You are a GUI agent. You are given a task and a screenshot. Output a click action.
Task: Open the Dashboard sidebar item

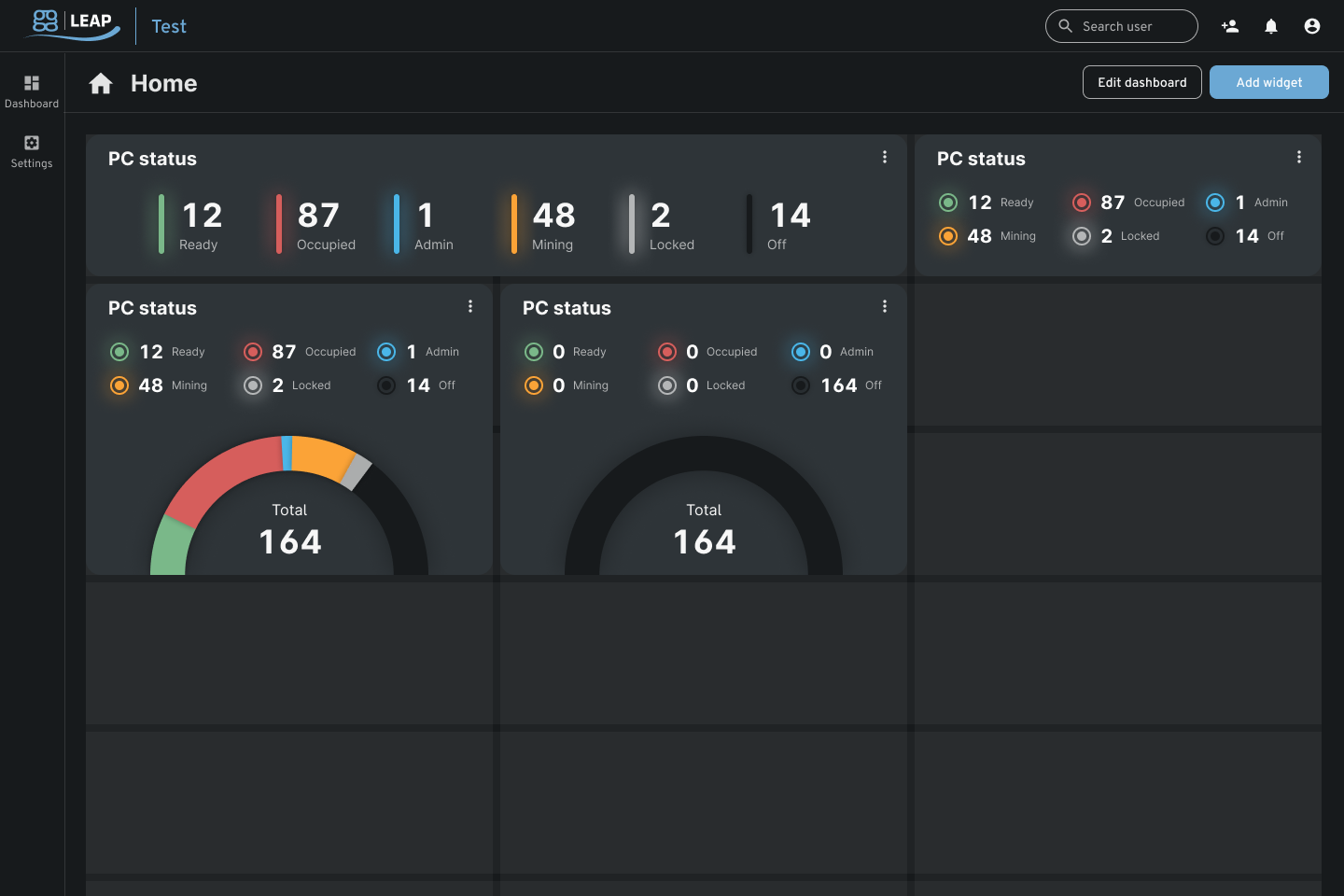tap(32, 91)
